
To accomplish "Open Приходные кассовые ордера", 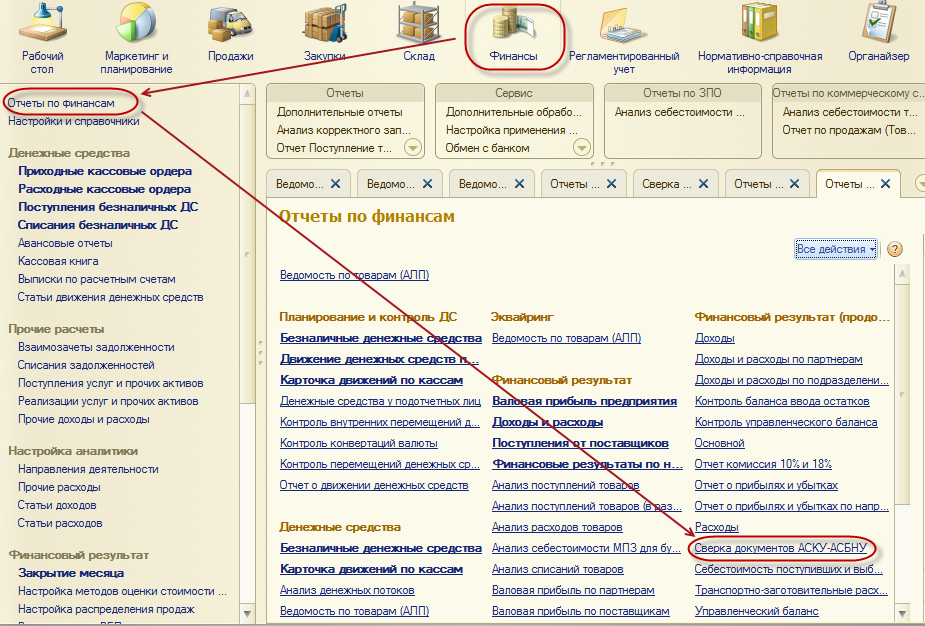I will (x=105, y=171).
